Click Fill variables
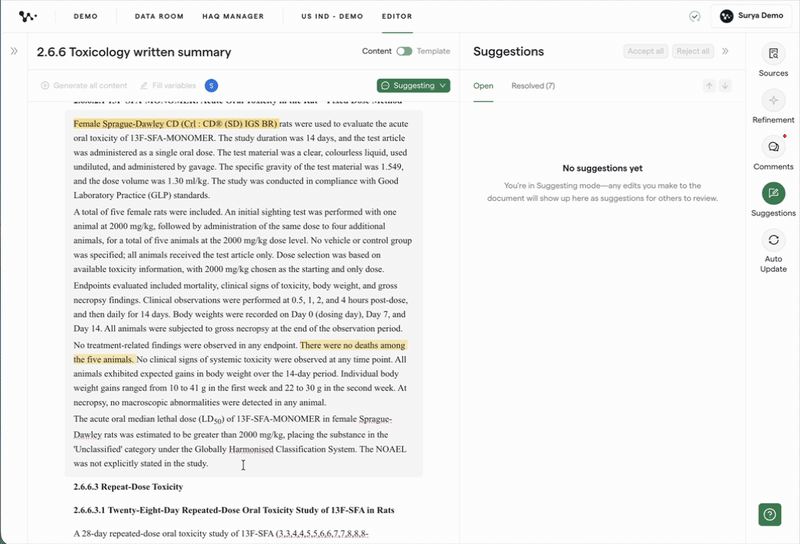 (168, 86)
